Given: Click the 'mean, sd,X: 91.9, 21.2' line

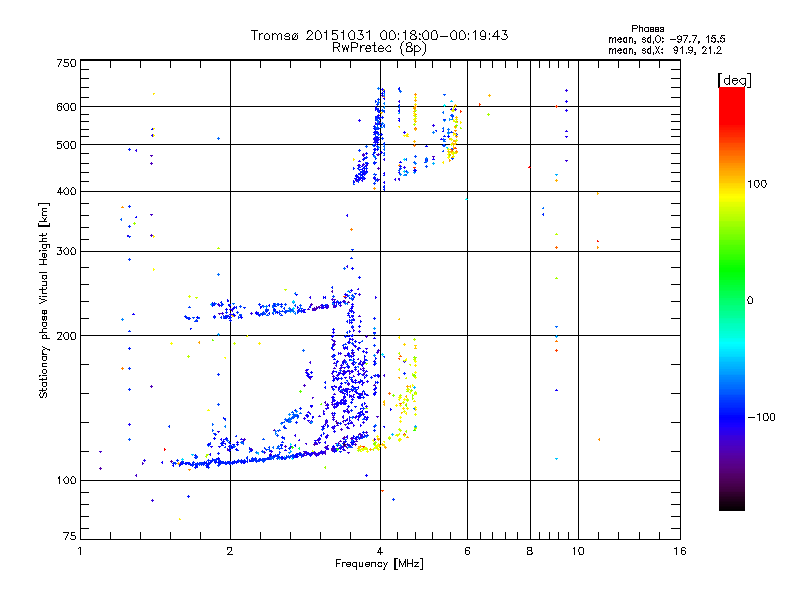Looking at the screenshot, I should click(x=665, y=50).
